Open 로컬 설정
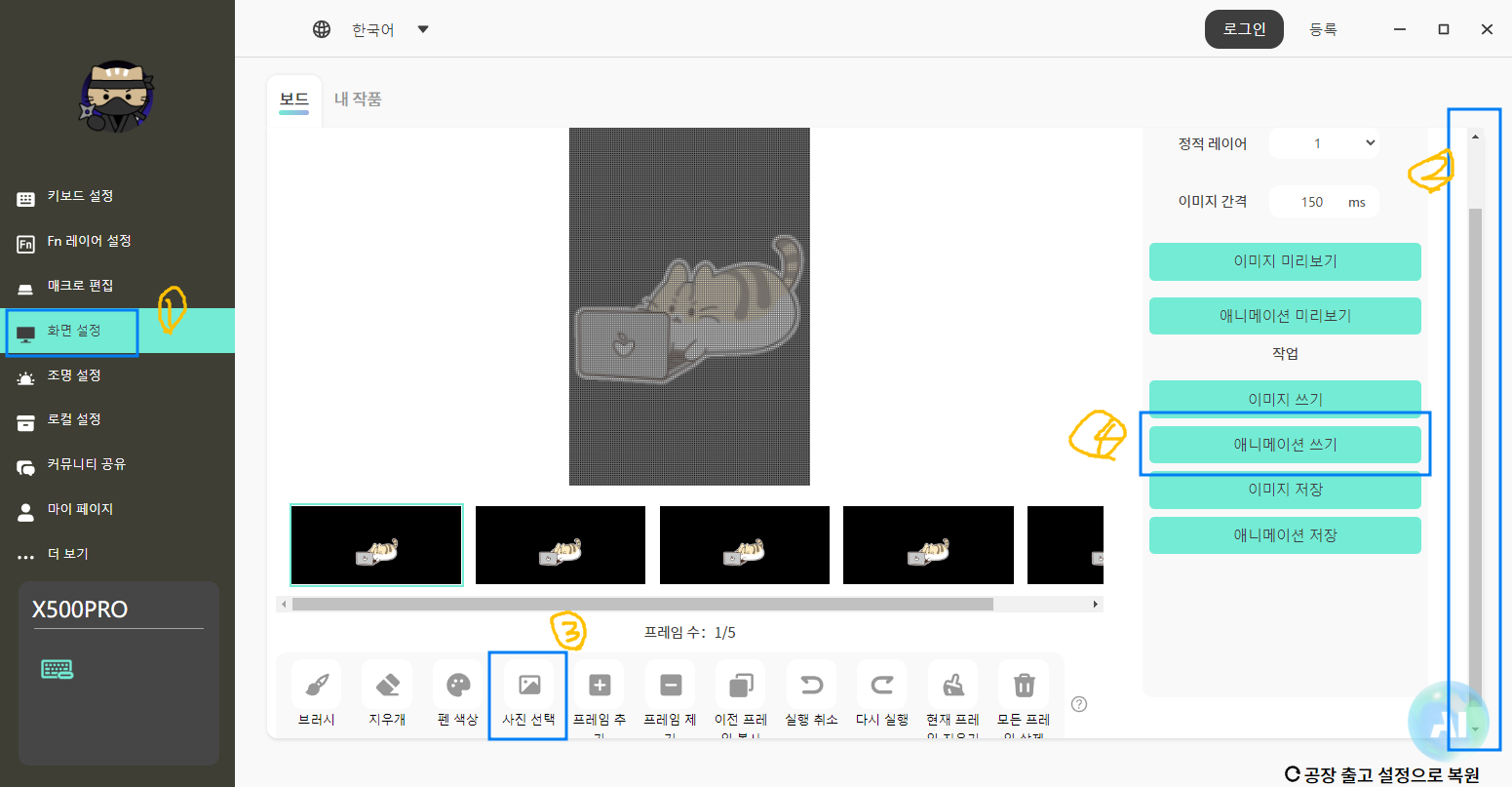The image size is (1512, 787). 117,419
